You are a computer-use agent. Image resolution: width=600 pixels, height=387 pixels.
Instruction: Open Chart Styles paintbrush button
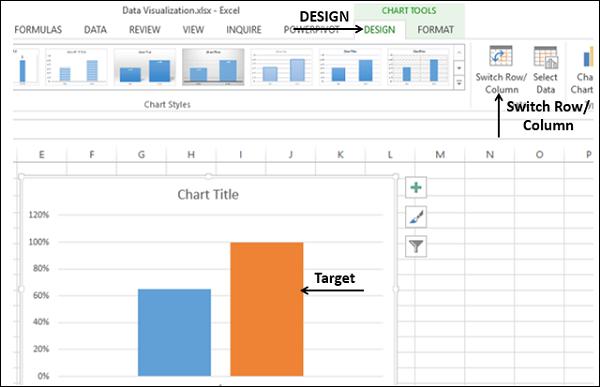416,217
